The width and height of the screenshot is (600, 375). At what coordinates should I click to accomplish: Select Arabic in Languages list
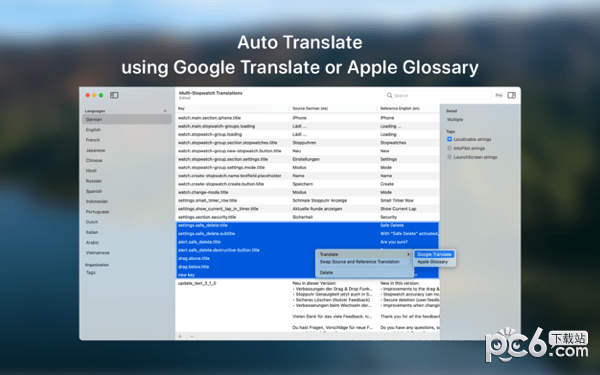pyautogui.click(x=127, y=243)
